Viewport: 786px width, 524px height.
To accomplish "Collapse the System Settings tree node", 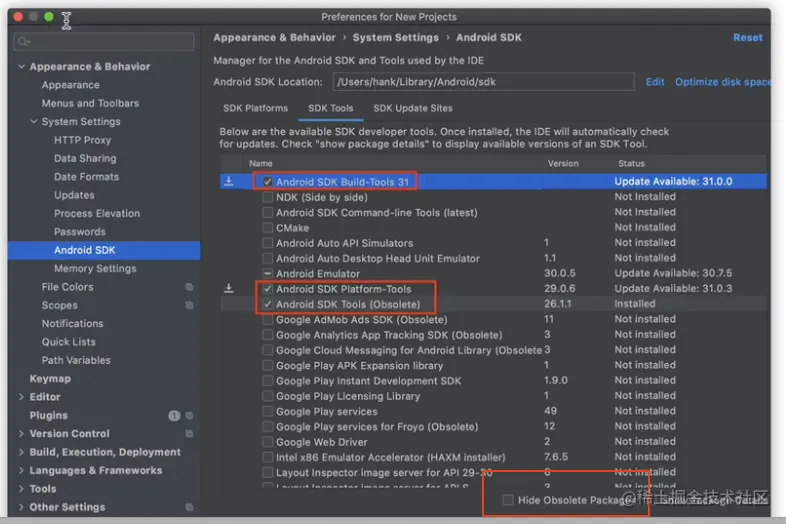I will 34,122.
